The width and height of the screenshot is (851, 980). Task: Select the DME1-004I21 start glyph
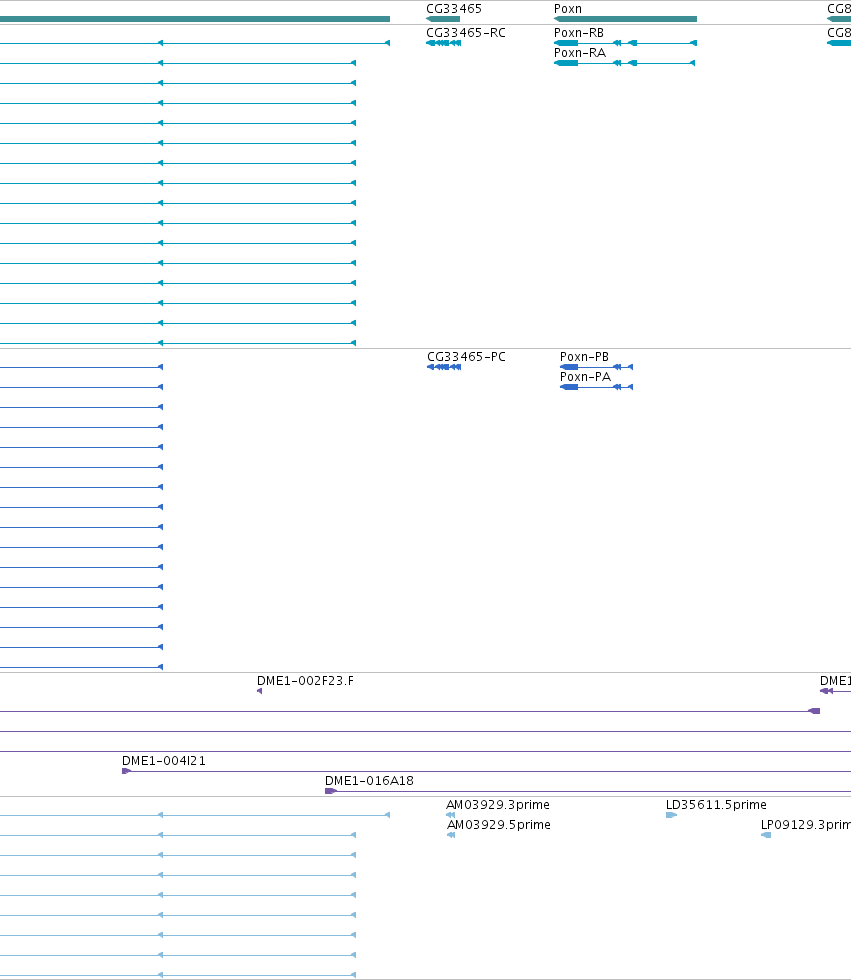point(126,771)
